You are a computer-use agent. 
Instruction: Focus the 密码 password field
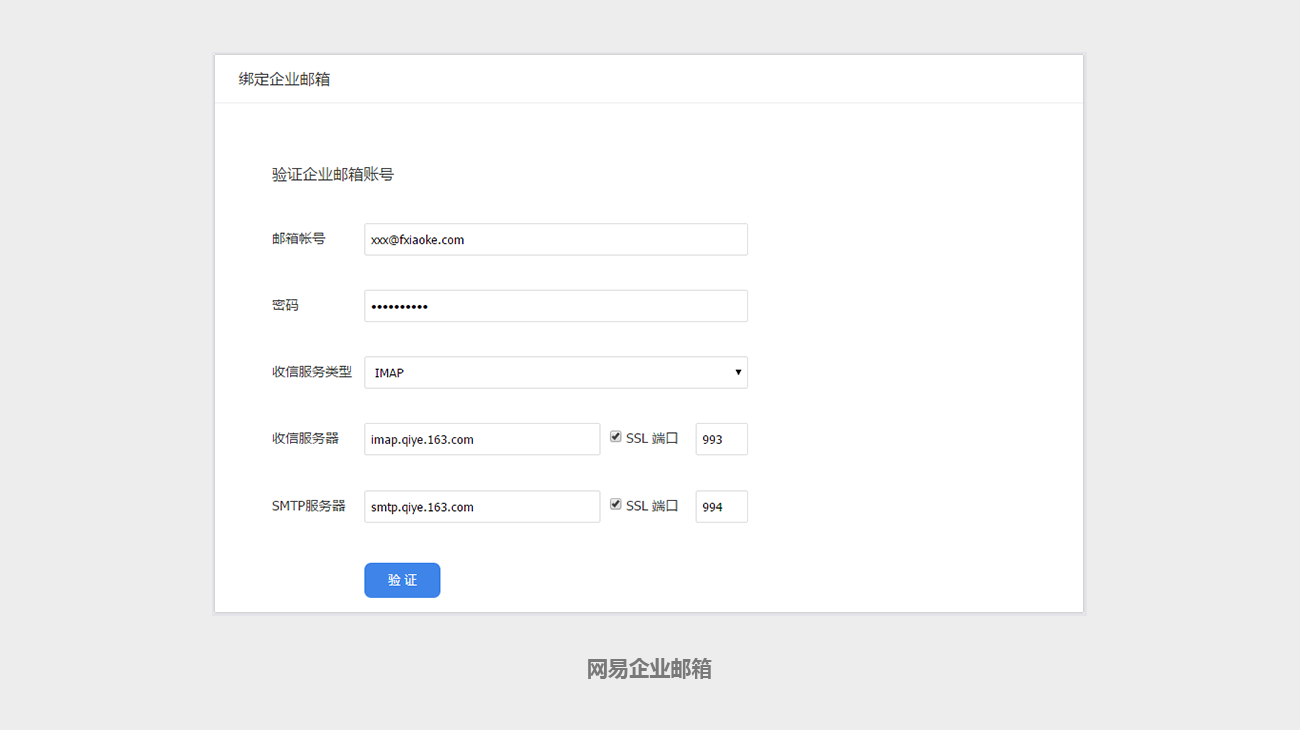[556, 306]
